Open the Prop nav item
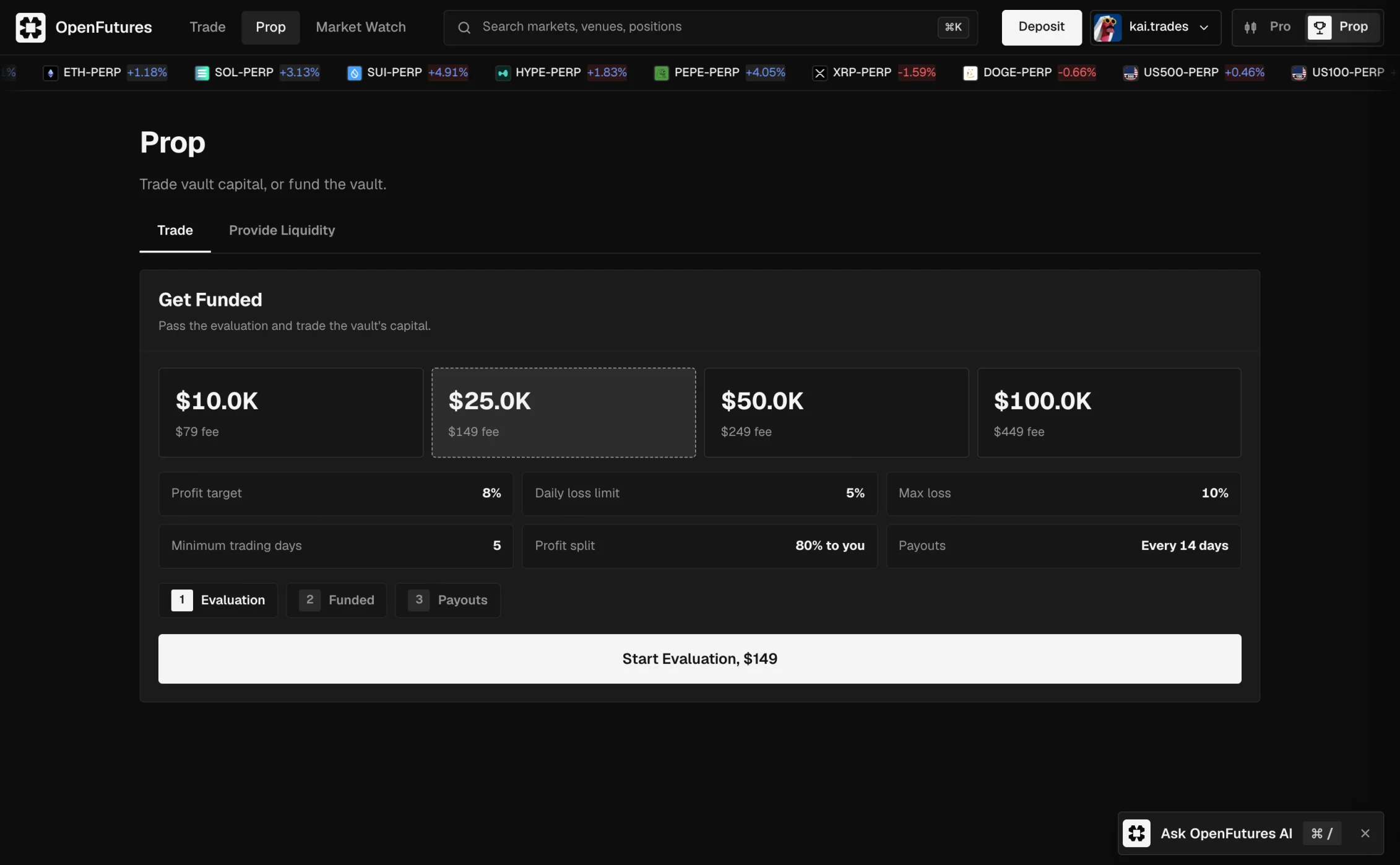This screenshot has height=865, width=1400. click(270, 27)
